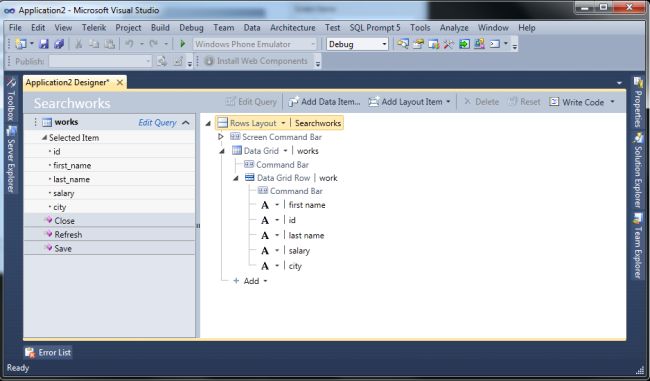This screenshot has height=381, width=650.
Task: Open the Data Grid control type dropdown
Action: tap(285, 151)
